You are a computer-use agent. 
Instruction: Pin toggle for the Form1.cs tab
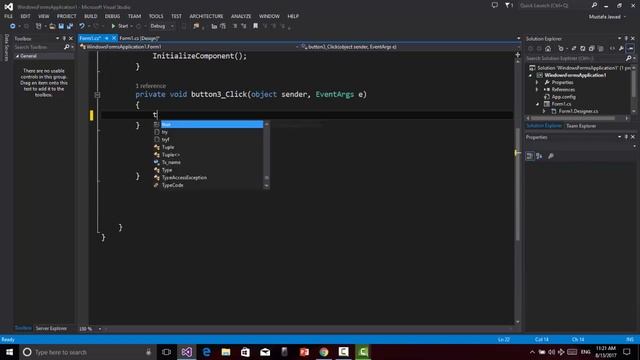tap(107, 38)
